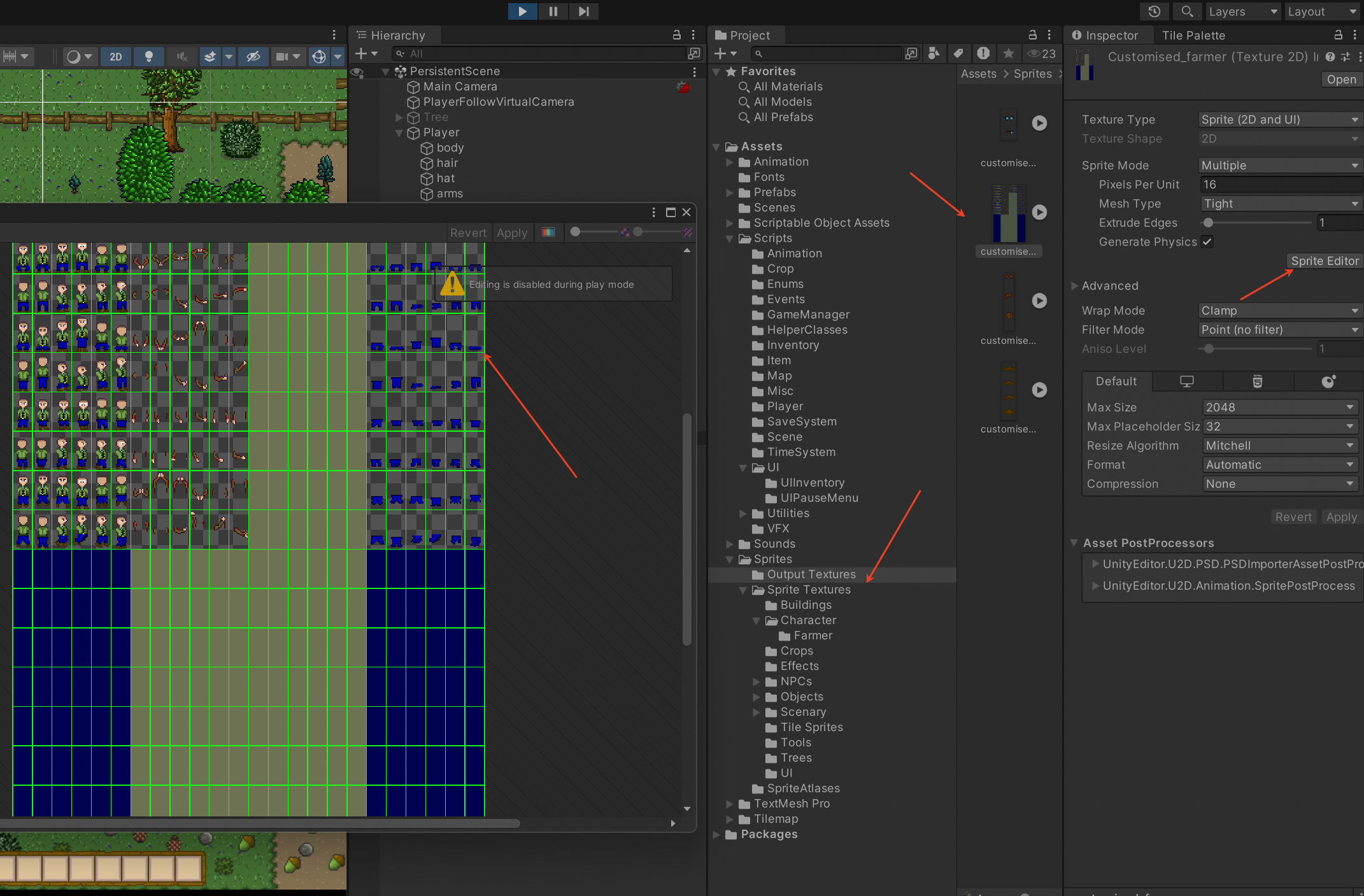Open the Layers dropdown menu
Viewport: 1364px width, 896px height.
(x=1242, y=11)
